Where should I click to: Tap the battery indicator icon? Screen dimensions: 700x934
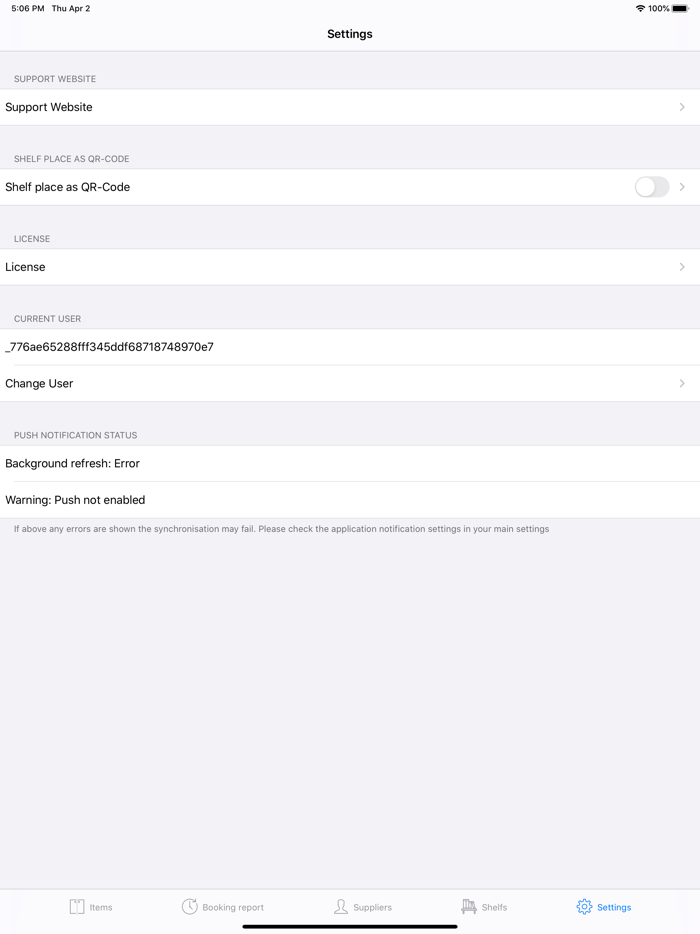coord(680,9)
